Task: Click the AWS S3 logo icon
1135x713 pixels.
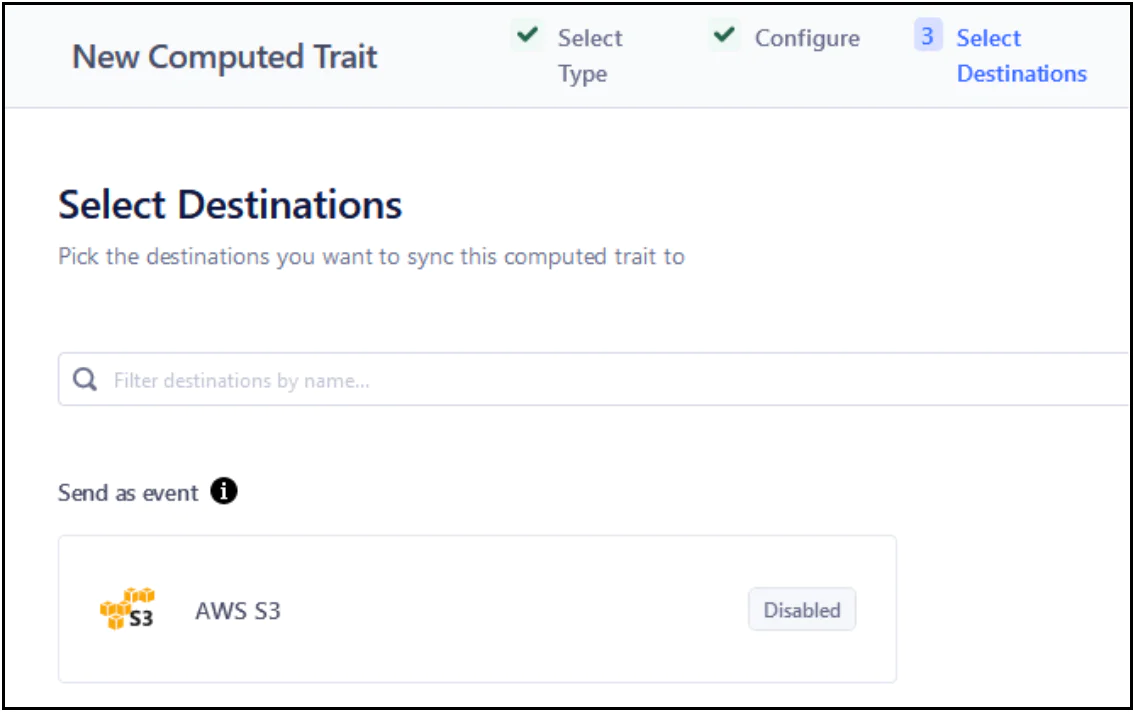Action: click(127, 609)
